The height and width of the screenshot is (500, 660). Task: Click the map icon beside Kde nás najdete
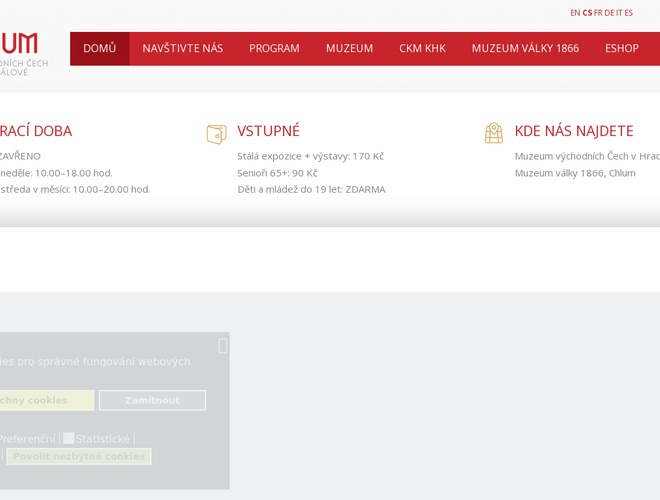494,133
